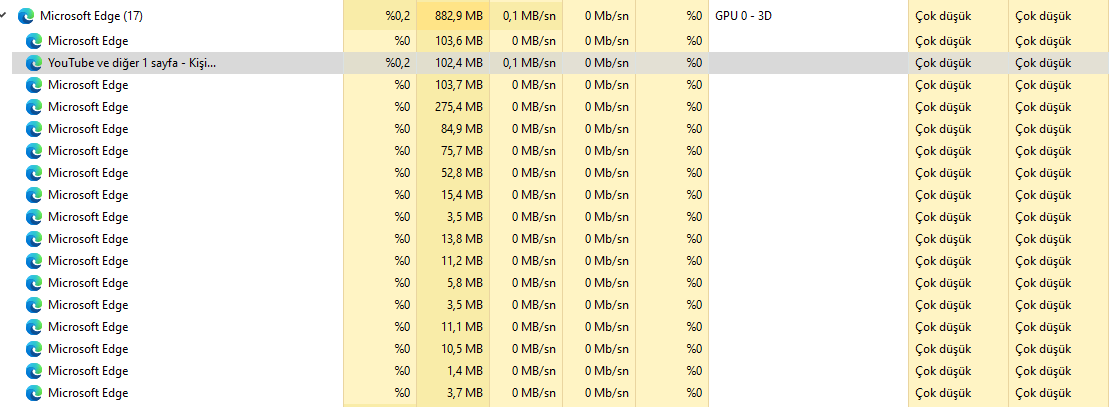Click the Edge icon on the YouTube row
This screenshot has height=407, width=1117.
click(34, 63)
